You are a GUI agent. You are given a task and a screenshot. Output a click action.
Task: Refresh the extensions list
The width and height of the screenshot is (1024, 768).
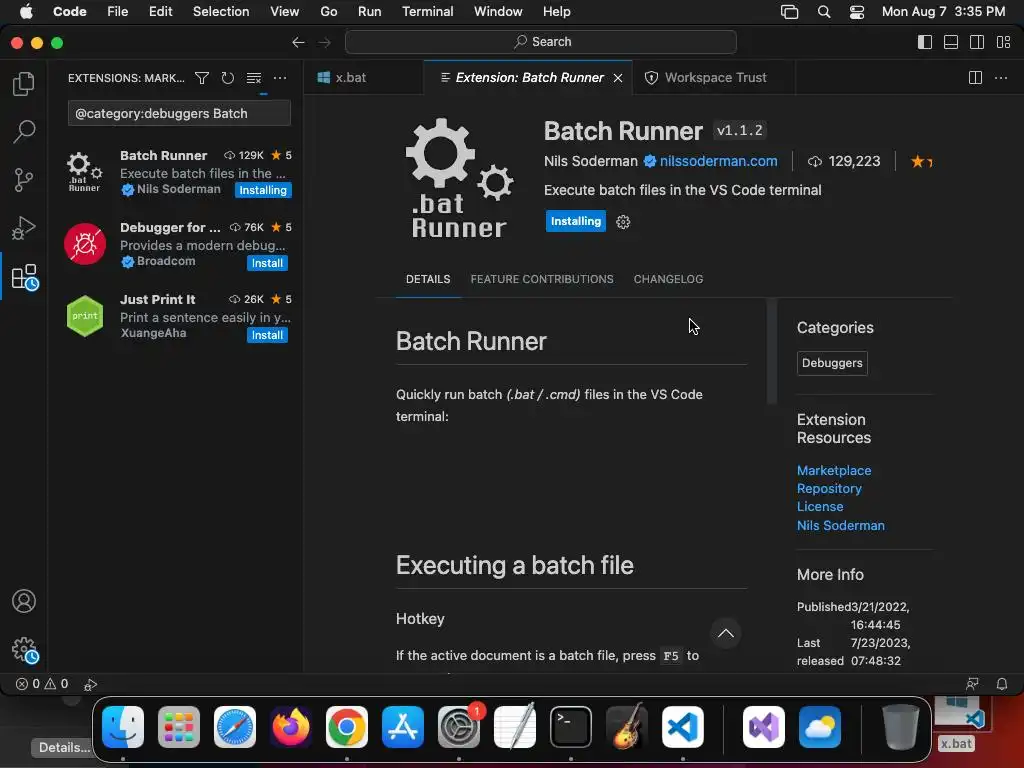pyautogui.click(x=227, y=78)
